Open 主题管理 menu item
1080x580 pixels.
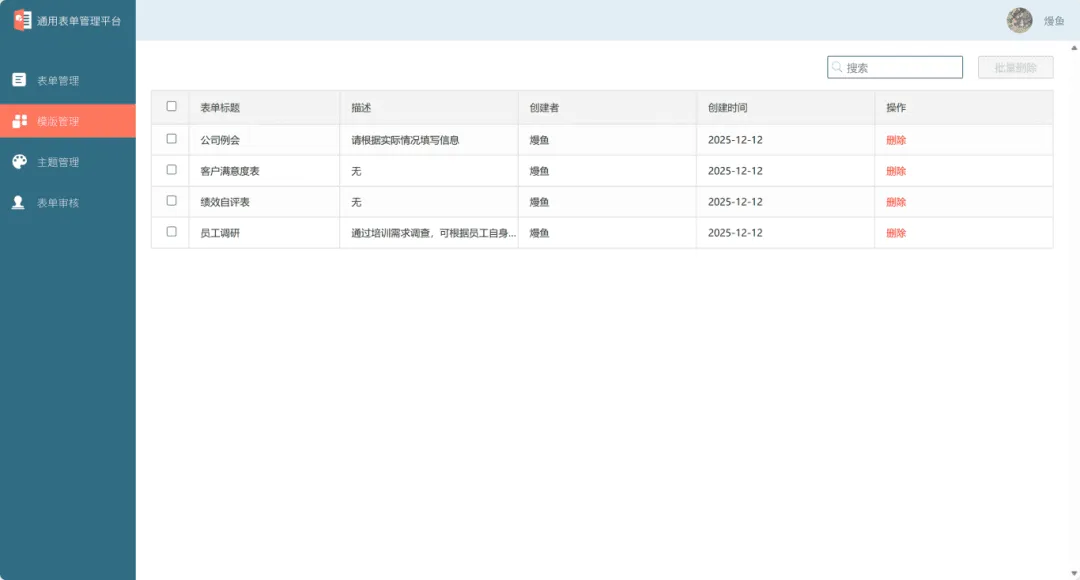(68, 162)
